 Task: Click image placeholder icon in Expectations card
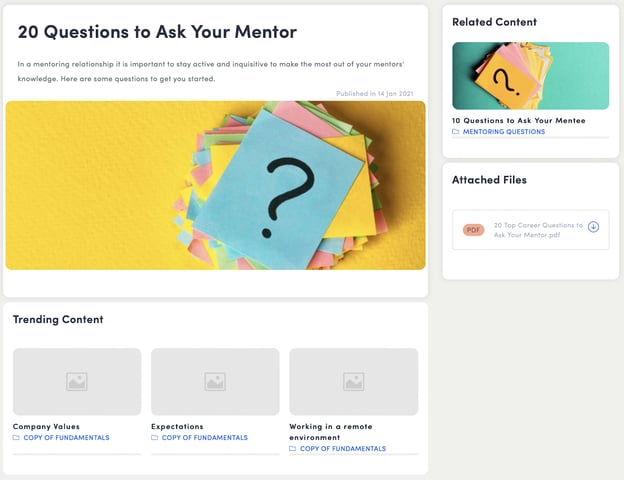point(215,381)
